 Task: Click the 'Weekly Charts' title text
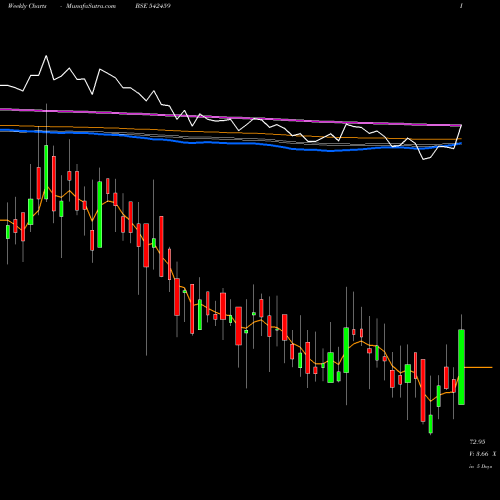[27, 6]
